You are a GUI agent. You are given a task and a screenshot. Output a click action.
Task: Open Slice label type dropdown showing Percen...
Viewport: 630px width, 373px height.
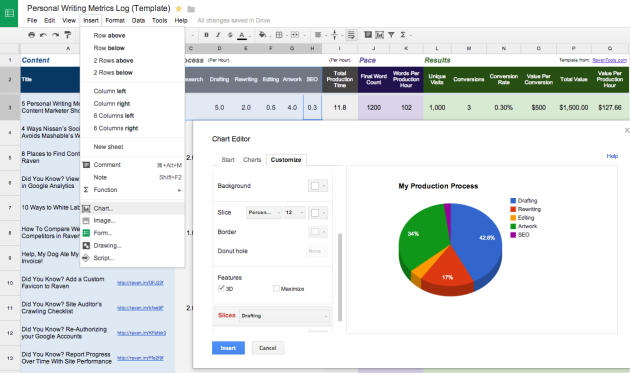click(x=264, y=212)
